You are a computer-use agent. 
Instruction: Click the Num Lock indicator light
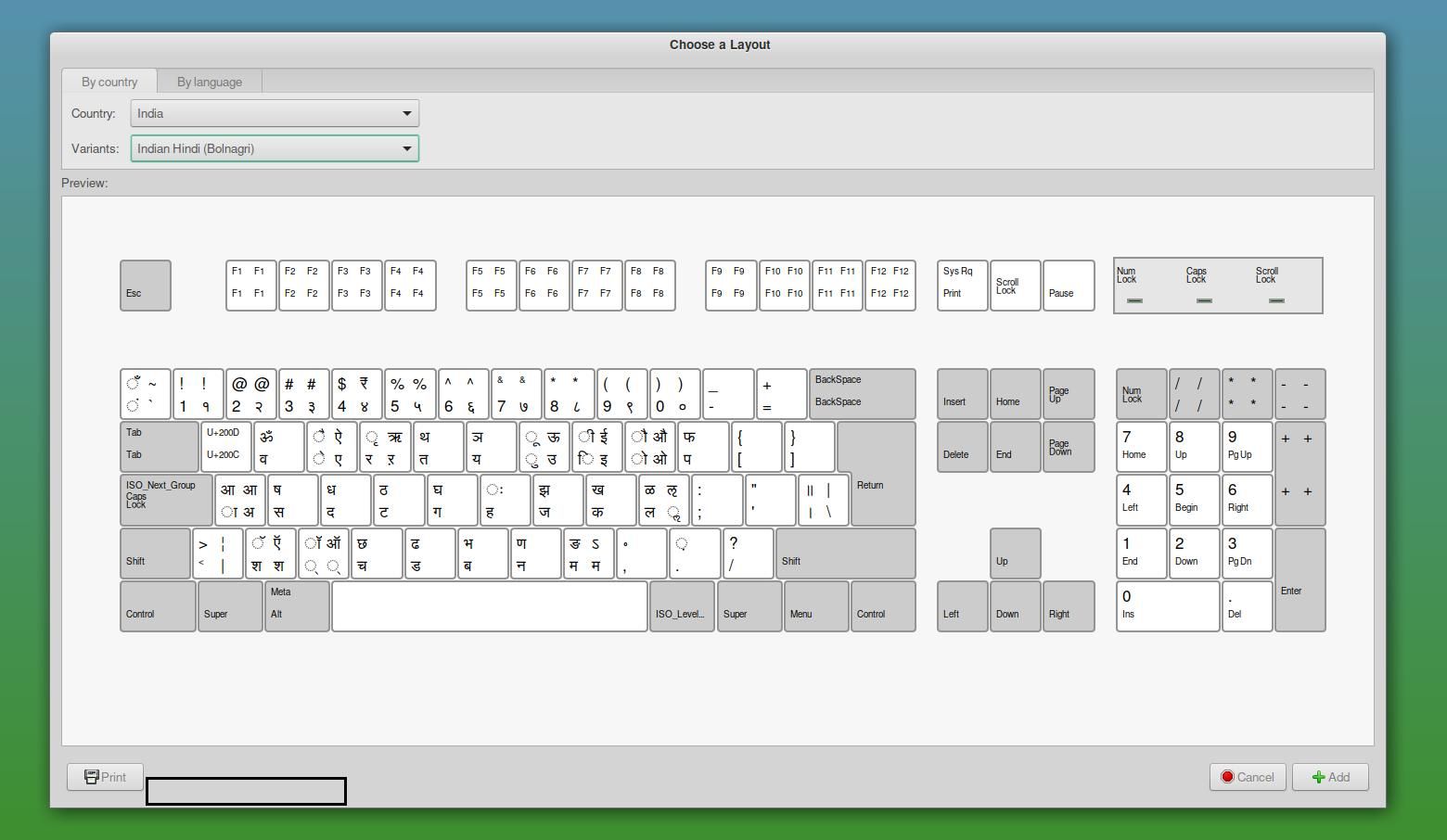(x=1133, y=300)
